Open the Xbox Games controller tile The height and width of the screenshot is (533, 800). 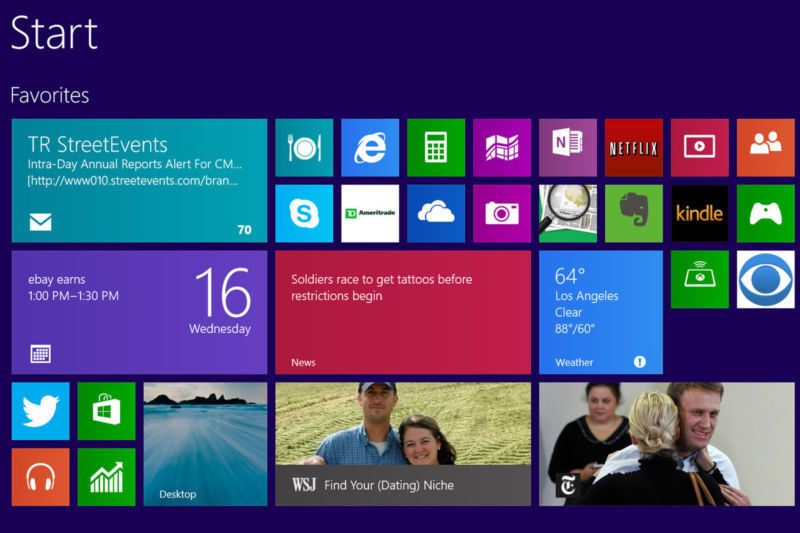pyautogui.click(x=765, y=213)
